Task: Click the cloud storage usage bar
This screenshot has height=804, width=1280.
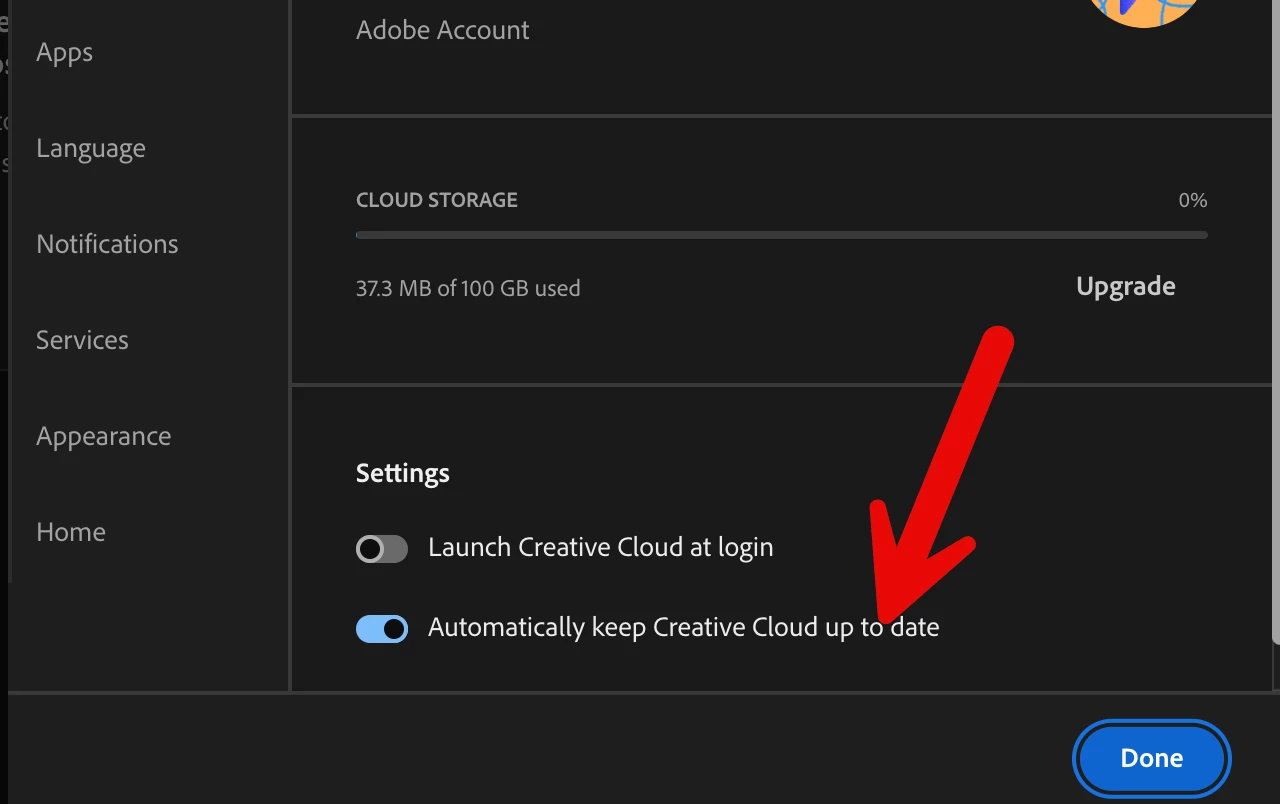Action: (x=782, y=236)
